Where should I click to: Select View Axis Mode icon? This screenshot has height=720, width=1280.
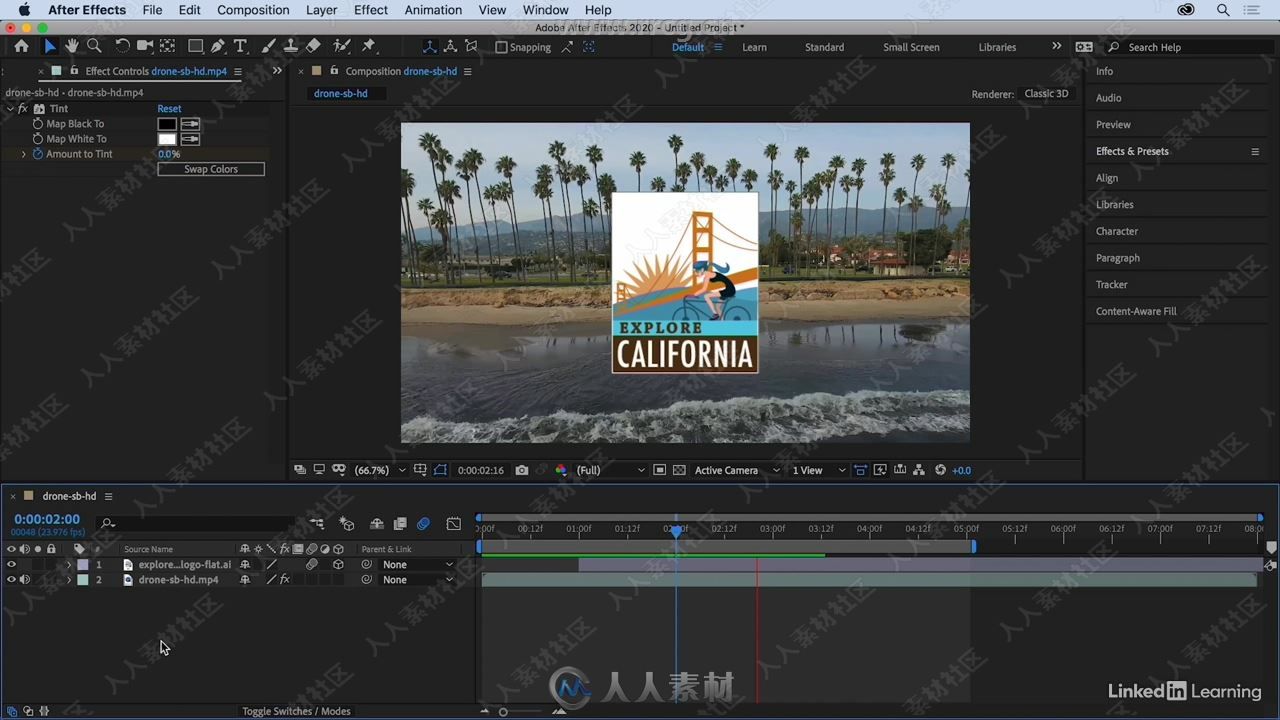pyautogui.click(x=471, y=47)
